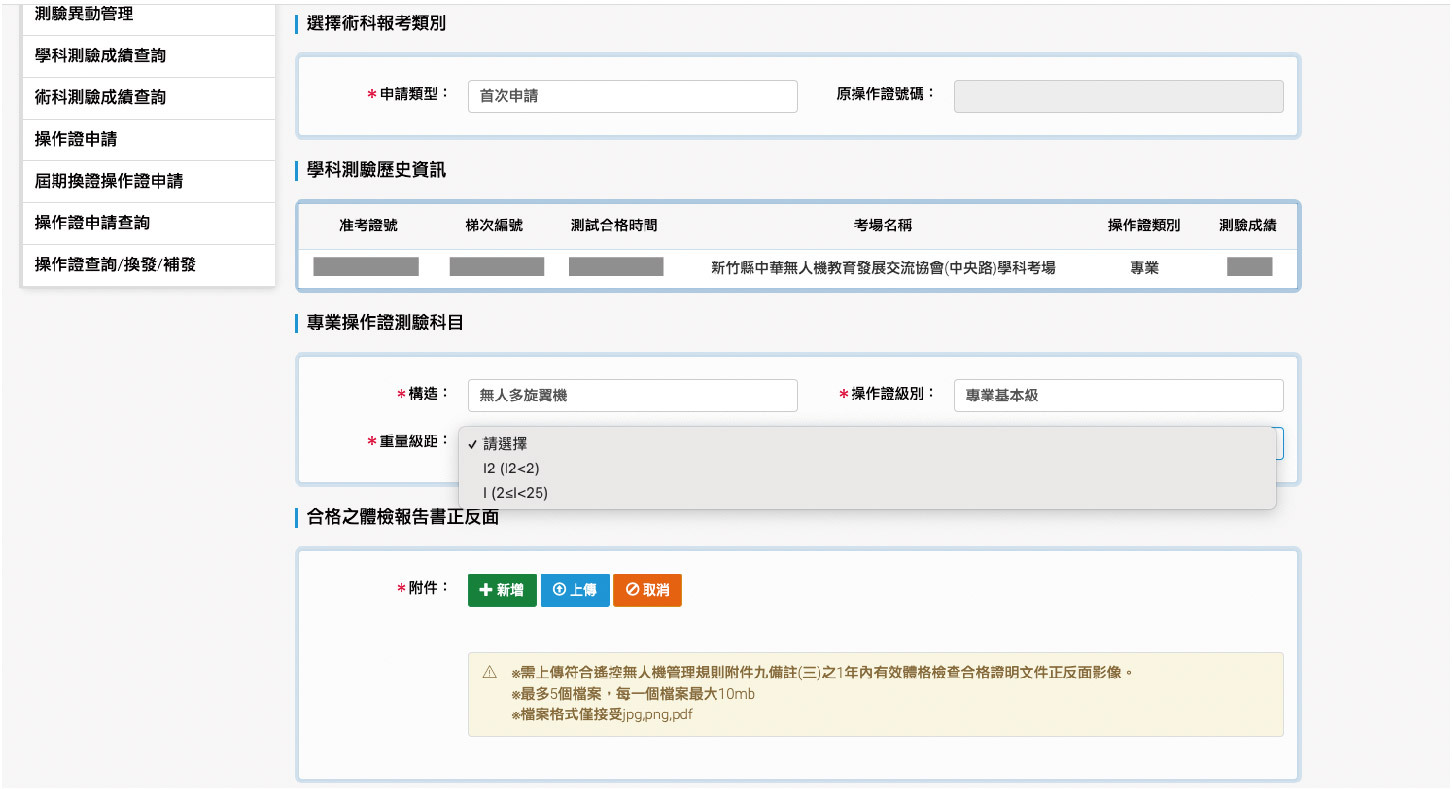1452x789 pixels.
Task: Select the I2 (I2<2) weight option
Action: pos(511,468)
